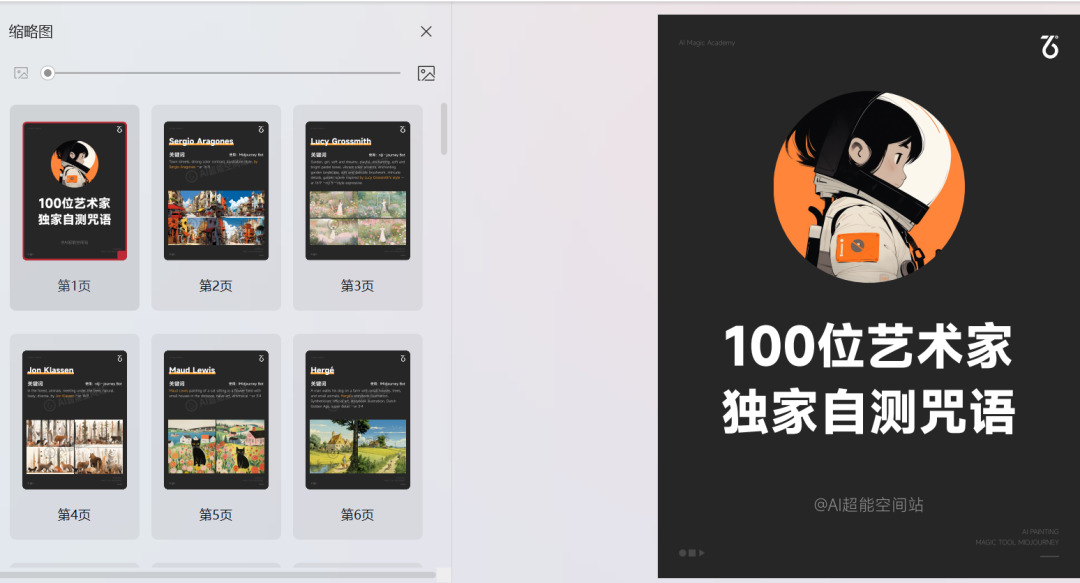Click the small-thumbnail size icon
1080x583 pixels.
click(x=21, y=73)
